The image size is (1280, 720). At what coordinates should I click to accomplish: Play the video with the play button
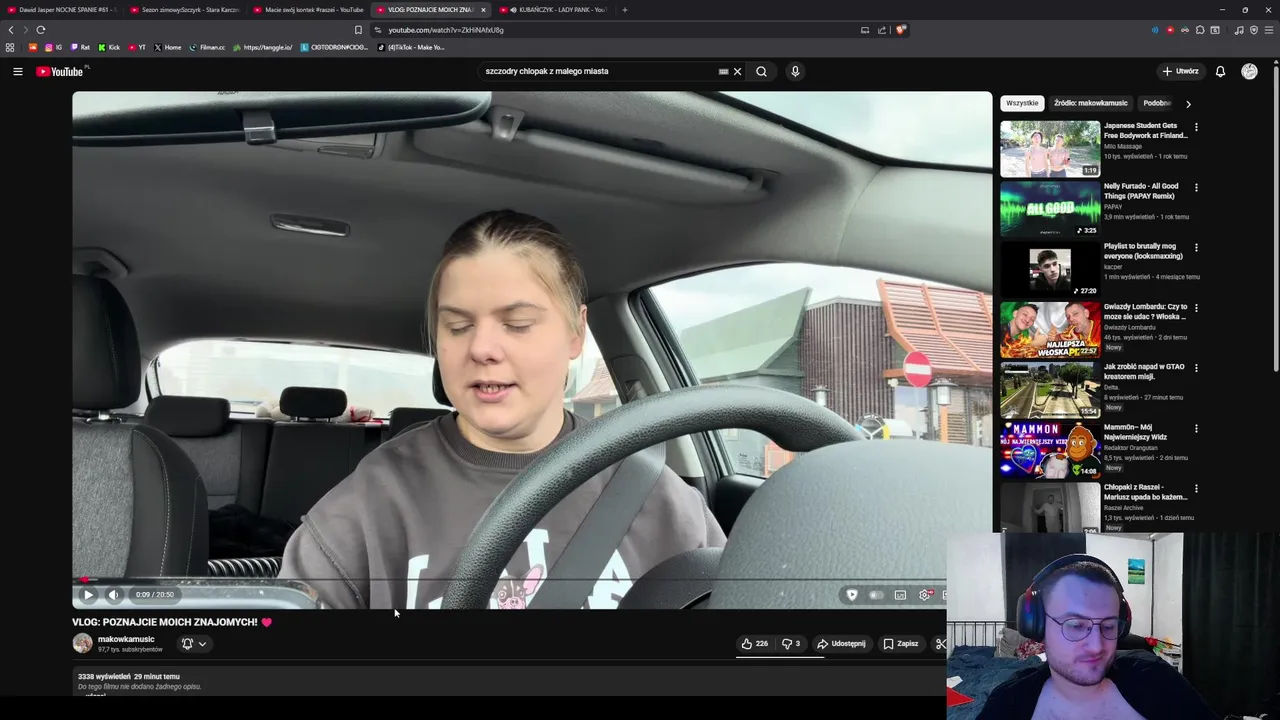tap(88, 595)
